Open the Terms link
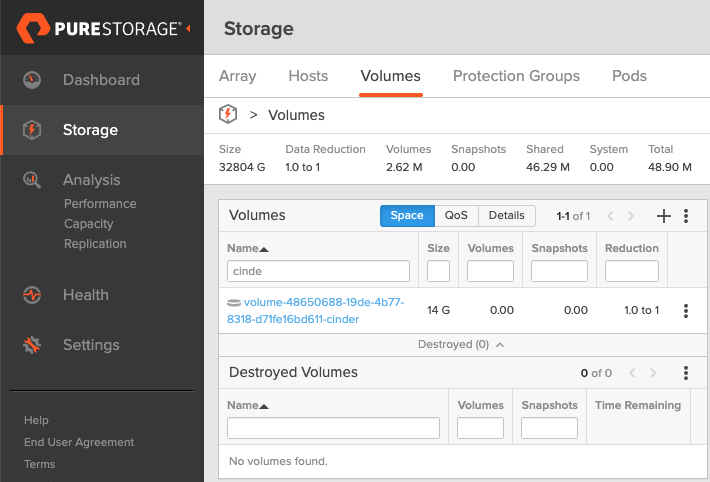 [x=39, y=464]
